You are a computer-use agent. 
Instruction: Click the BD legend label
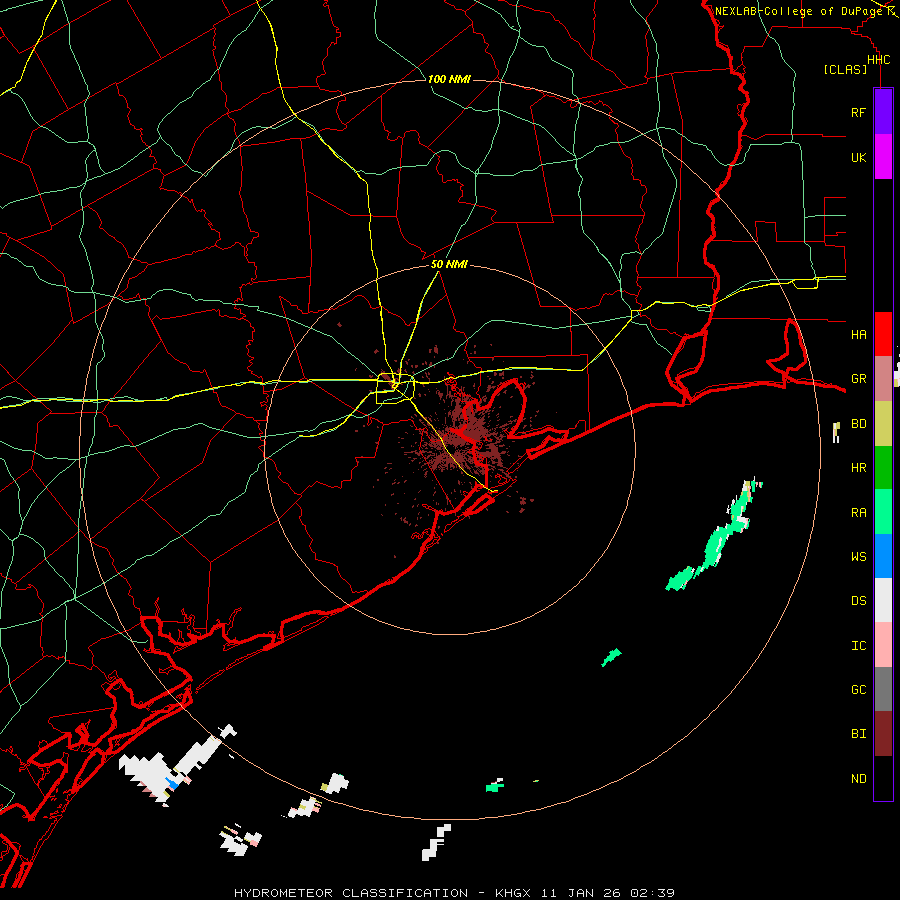858,424
